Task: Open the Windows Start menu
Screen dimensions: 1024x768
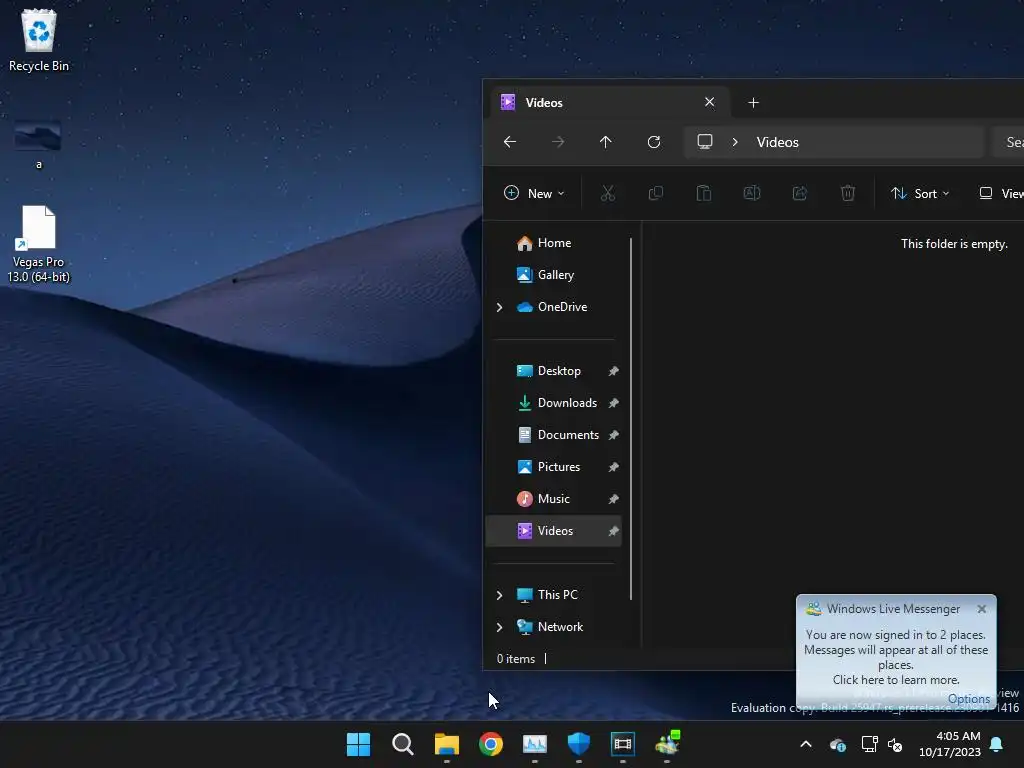Action: [x=358, y=744]
